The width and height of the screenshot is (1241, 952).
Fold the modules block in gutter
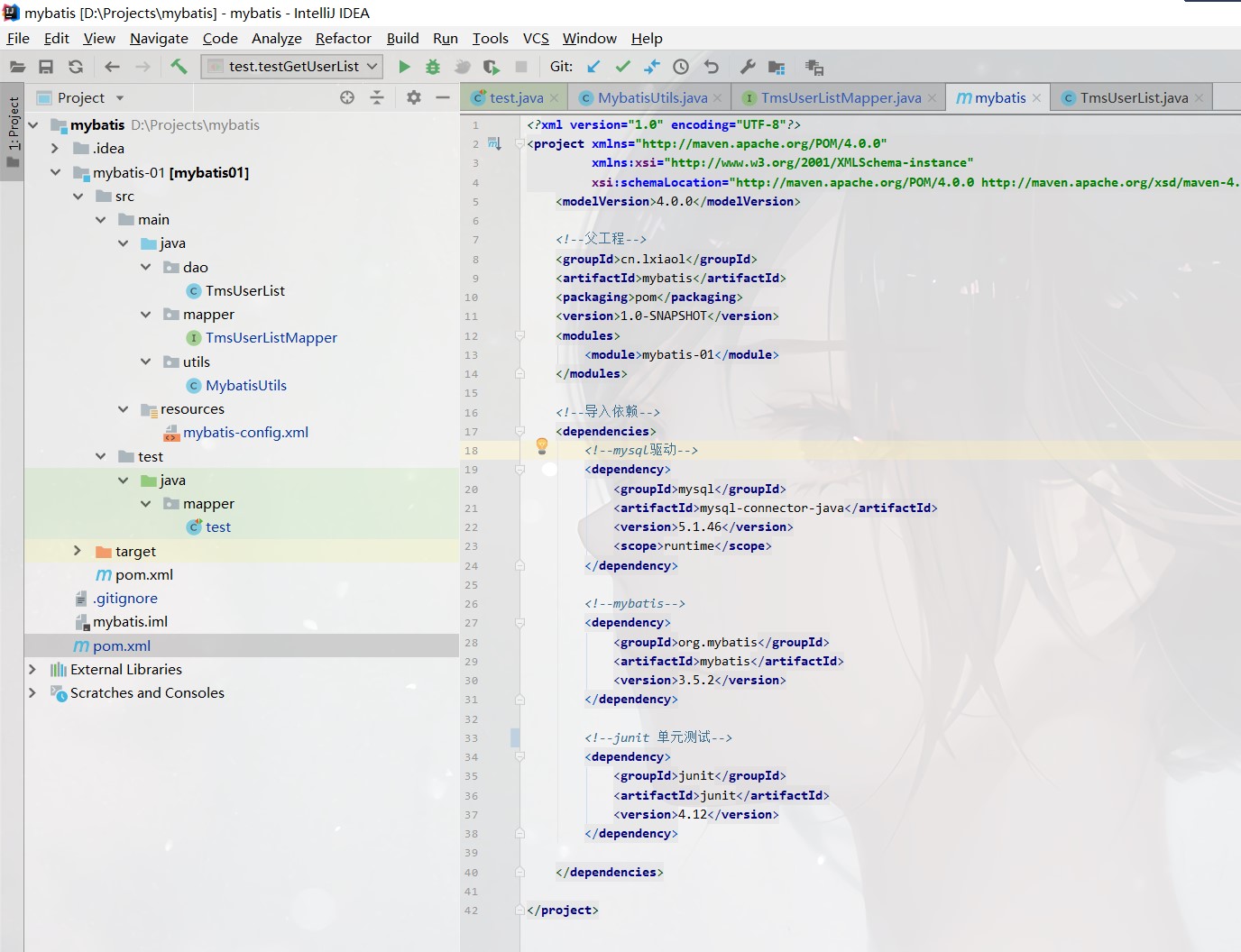tap(519, 335)
